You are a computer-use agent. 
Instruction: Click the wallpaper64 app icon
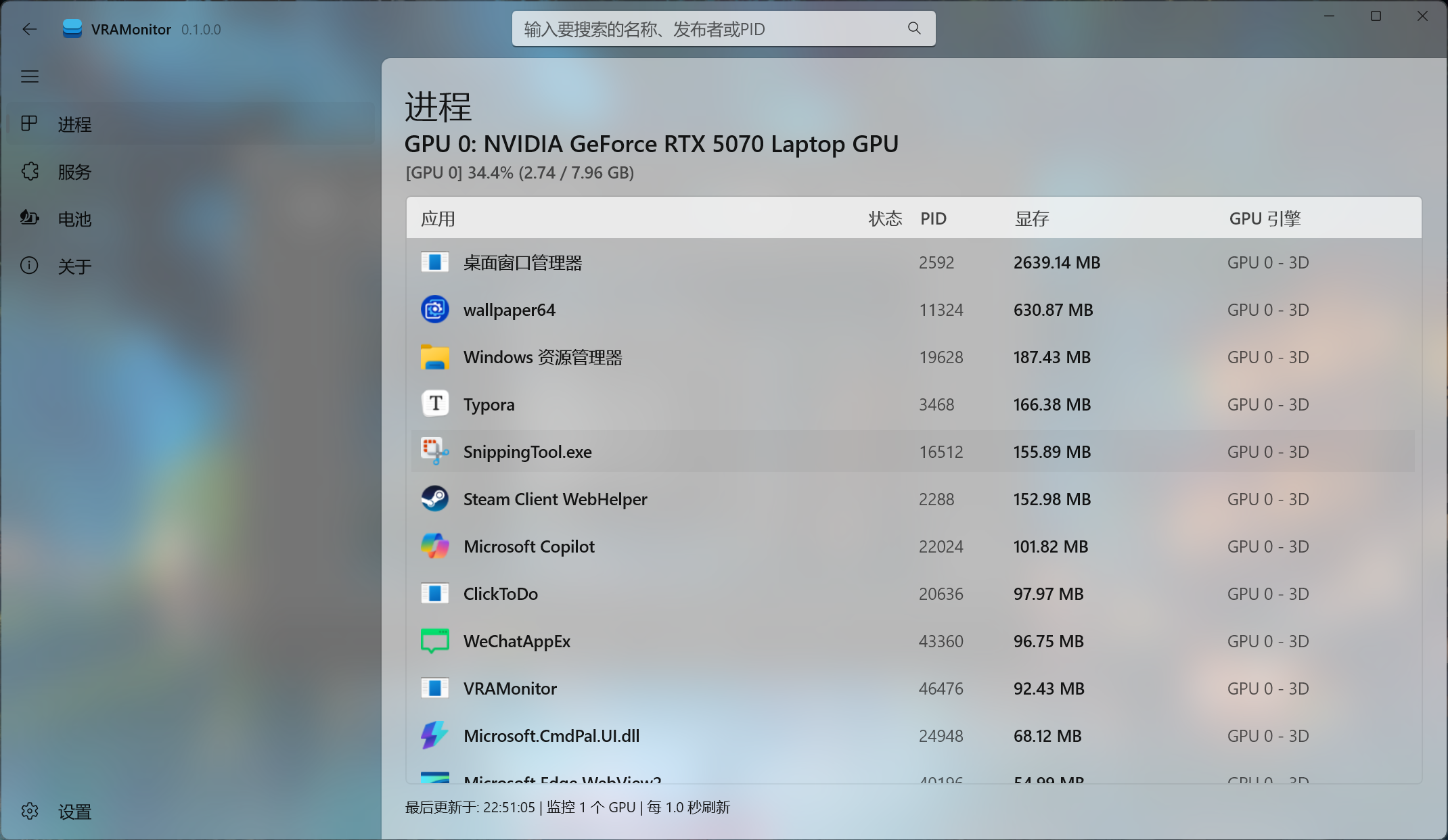(x=434, y=310)
